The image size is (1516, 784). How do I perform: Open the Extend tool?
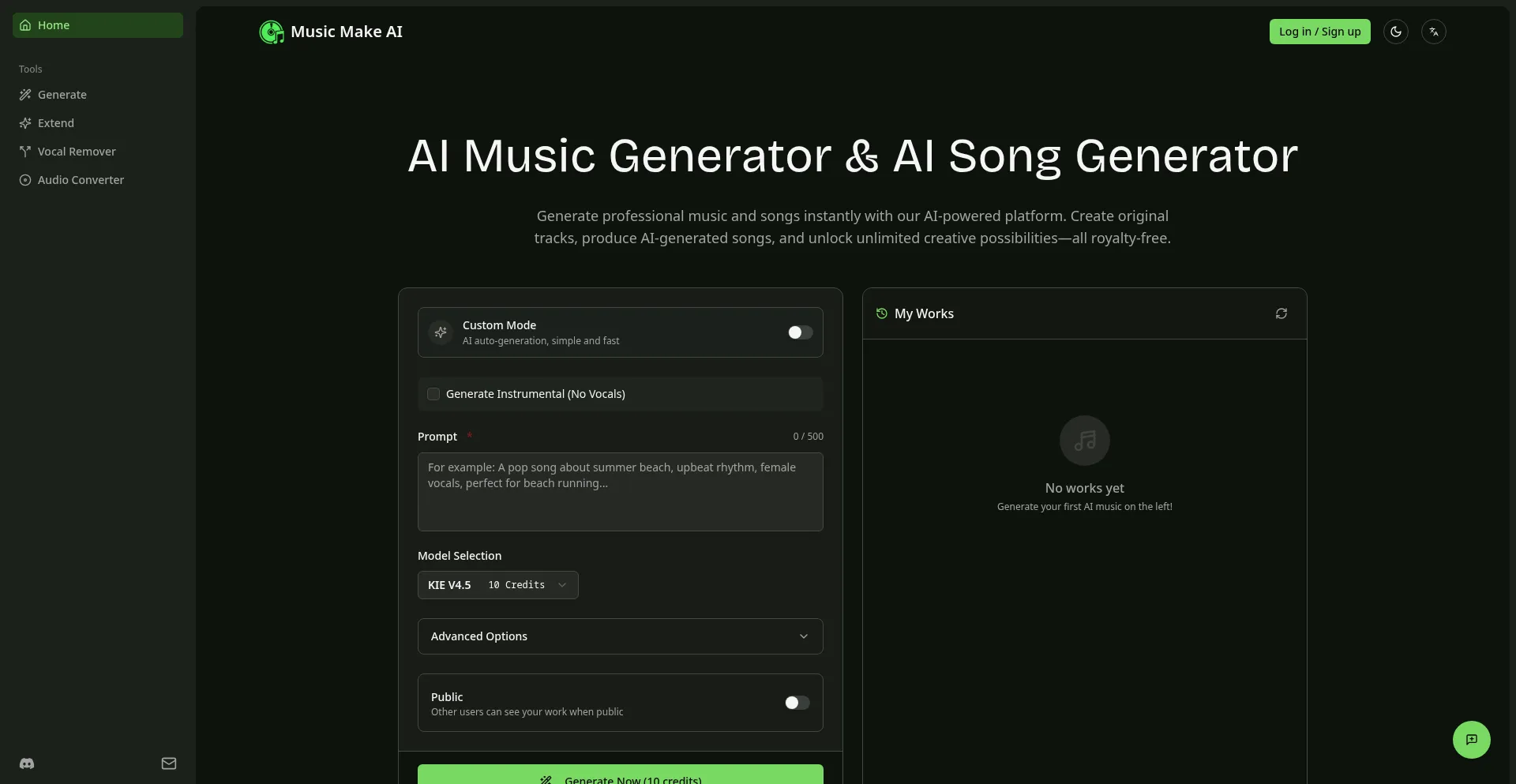[55, 122]
